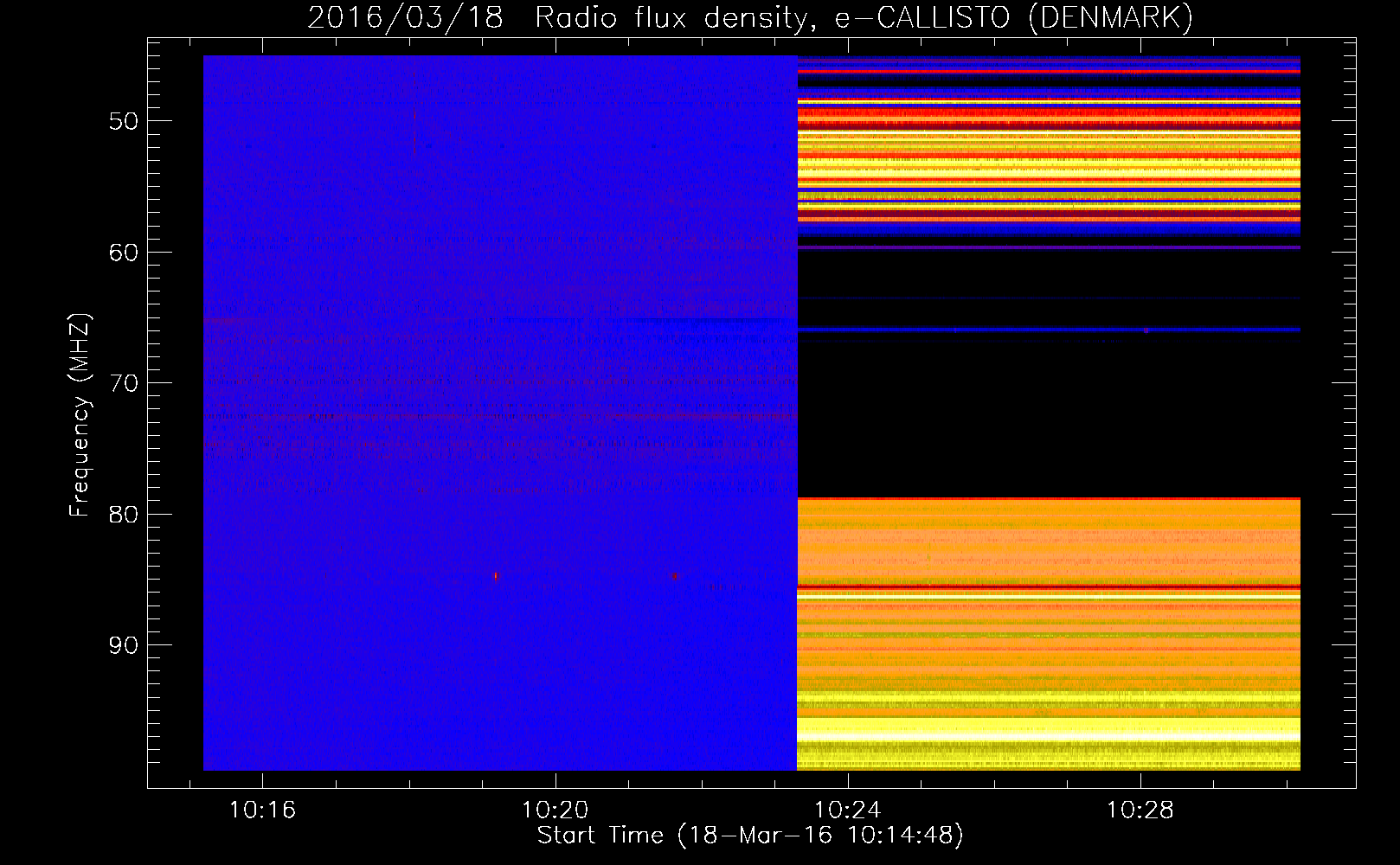Click the 10:28 time tick label

tap(1140, 811)
